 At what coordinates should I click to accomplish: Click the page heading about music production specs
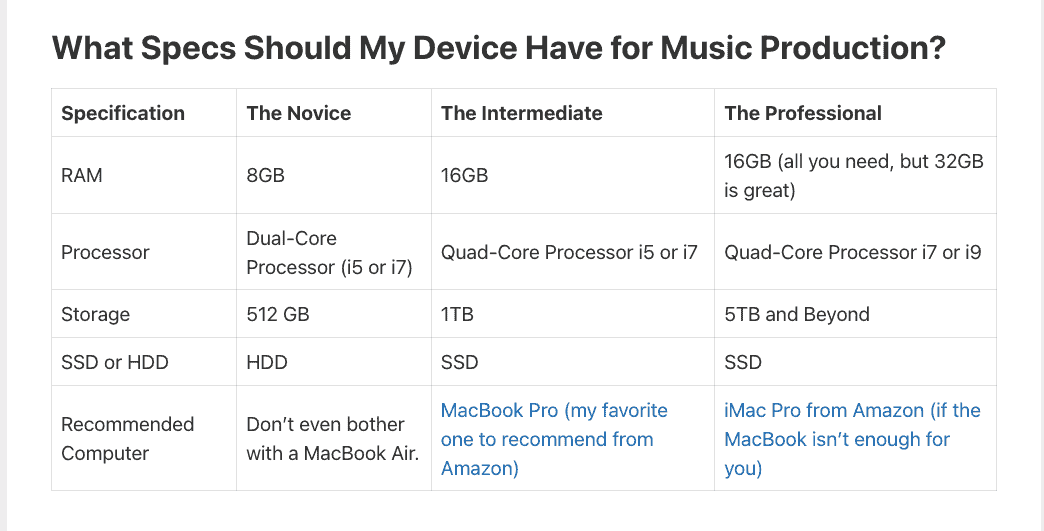pyautogui.click(x=497, y=47)
